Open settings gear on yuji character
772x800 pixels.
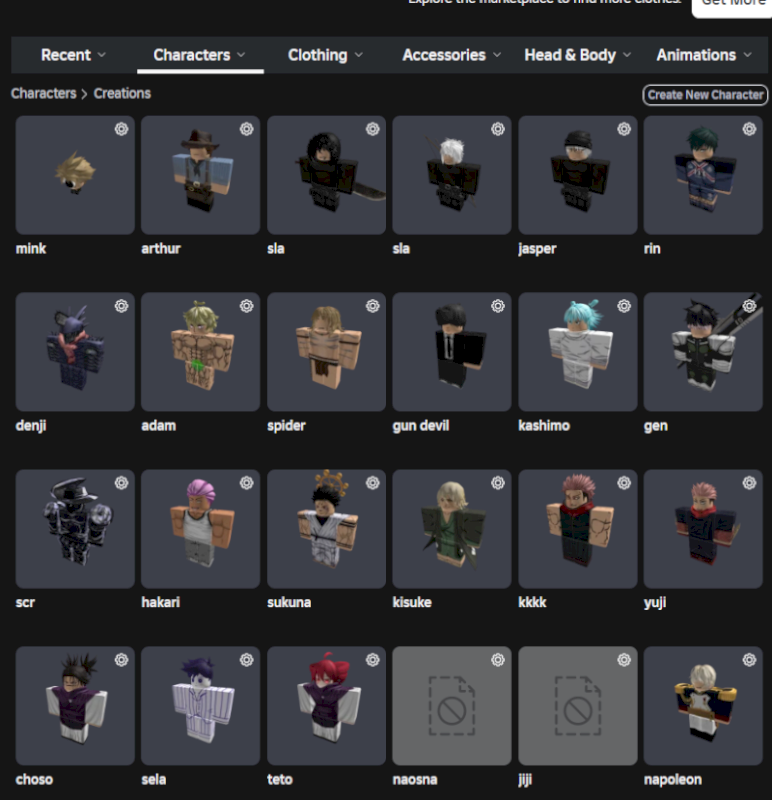click(x=749, y=483)
